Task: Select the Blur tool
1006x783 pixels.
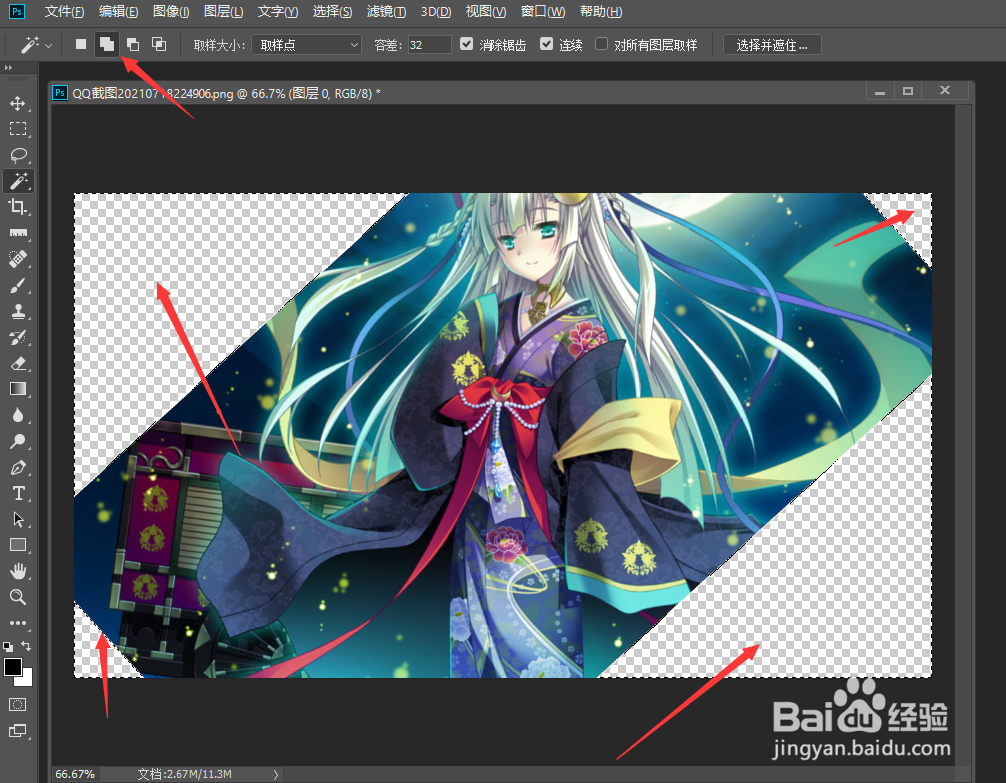Action: click(x=18, y=415)
